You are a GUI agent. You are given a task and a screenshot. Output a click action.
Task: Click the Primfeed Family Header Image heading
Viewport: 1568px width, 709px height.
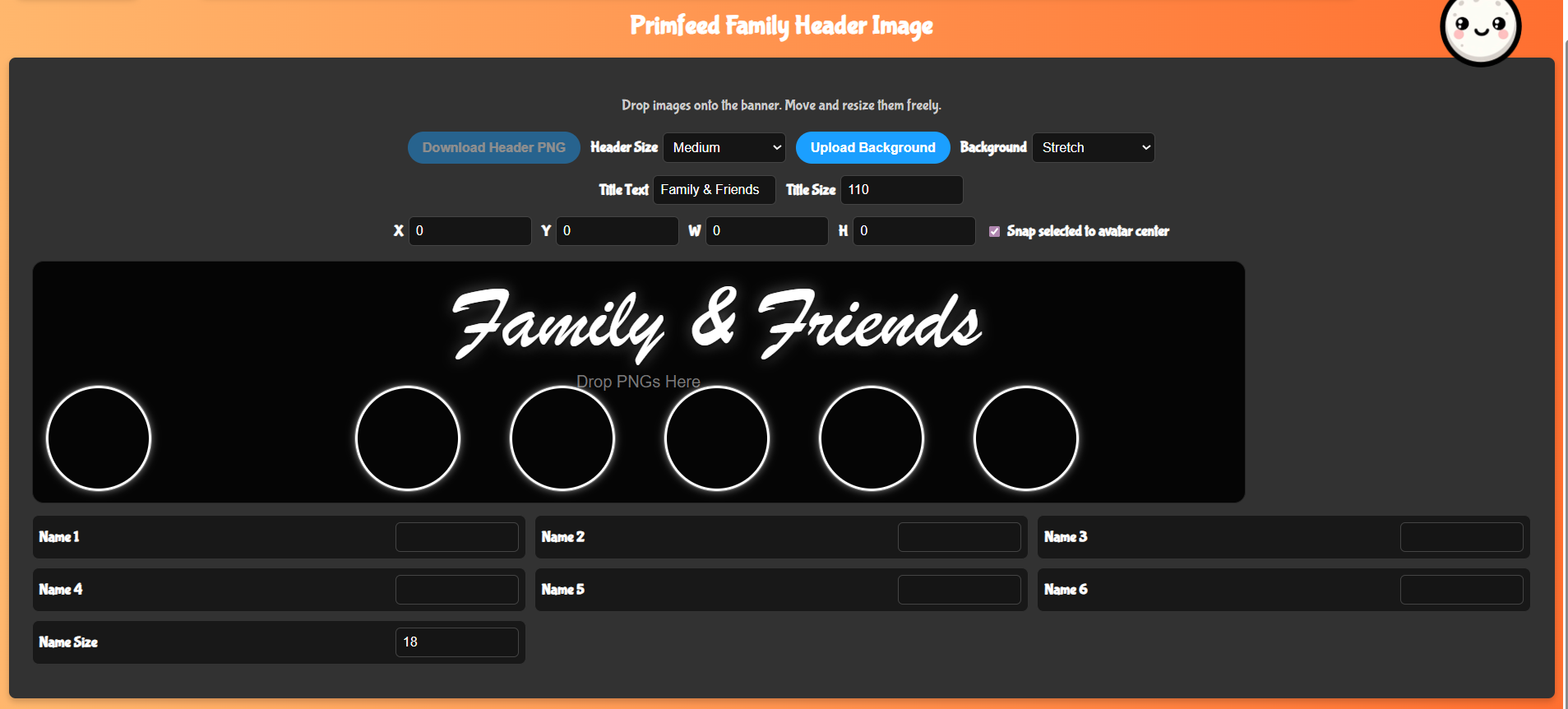[781, 25]
